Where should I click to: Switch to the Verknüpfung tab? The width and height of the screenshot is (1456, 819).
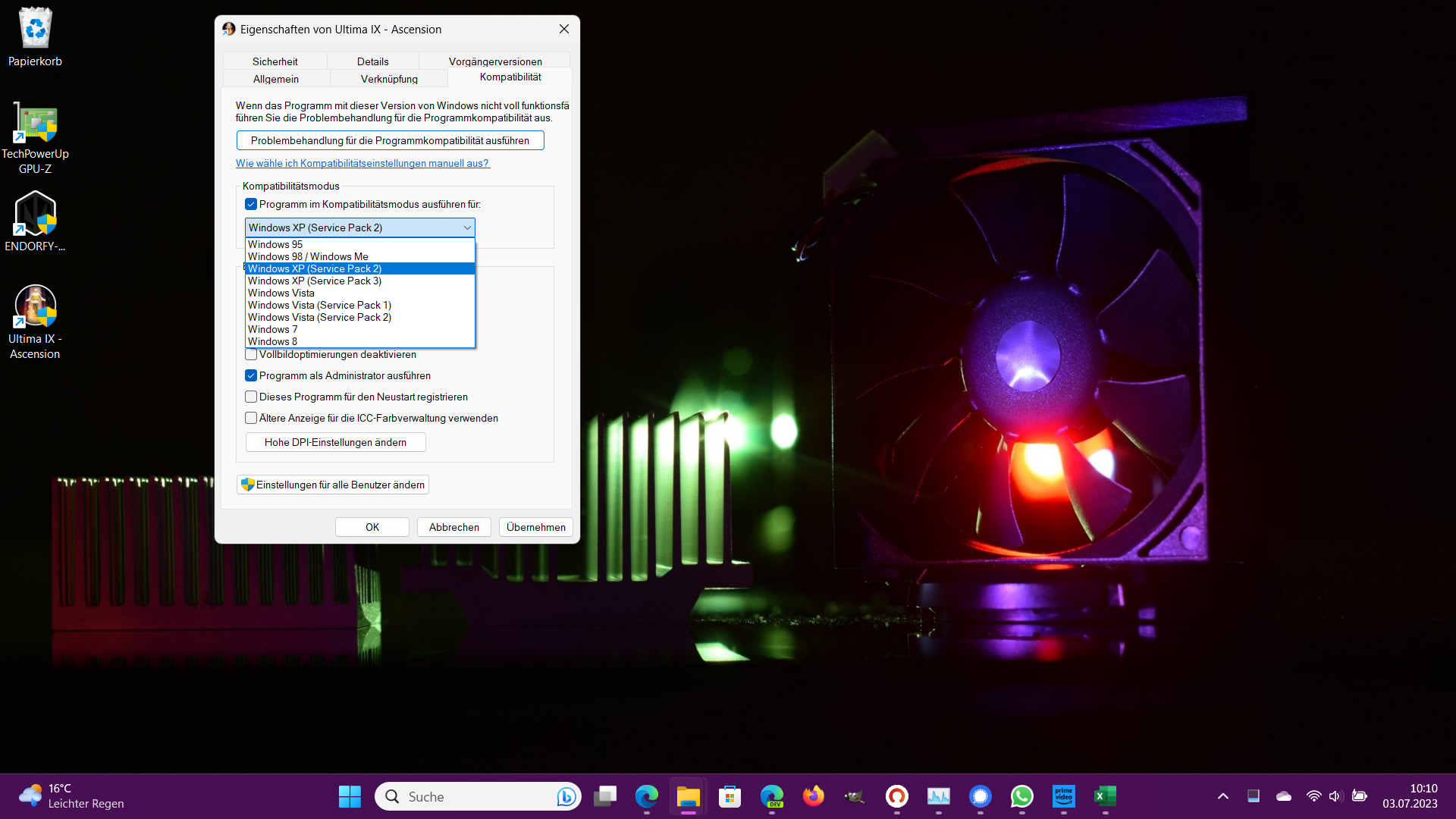(x=389, y=79)
